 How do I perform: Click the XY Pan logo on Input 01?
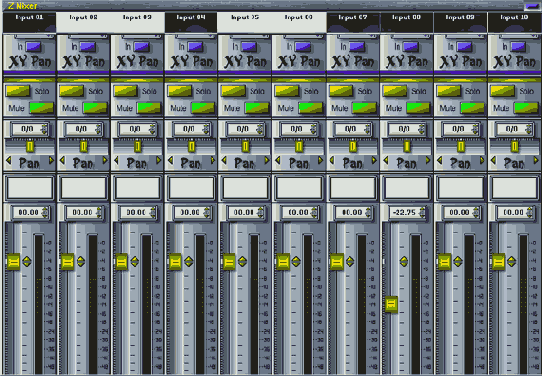point(30,62)
